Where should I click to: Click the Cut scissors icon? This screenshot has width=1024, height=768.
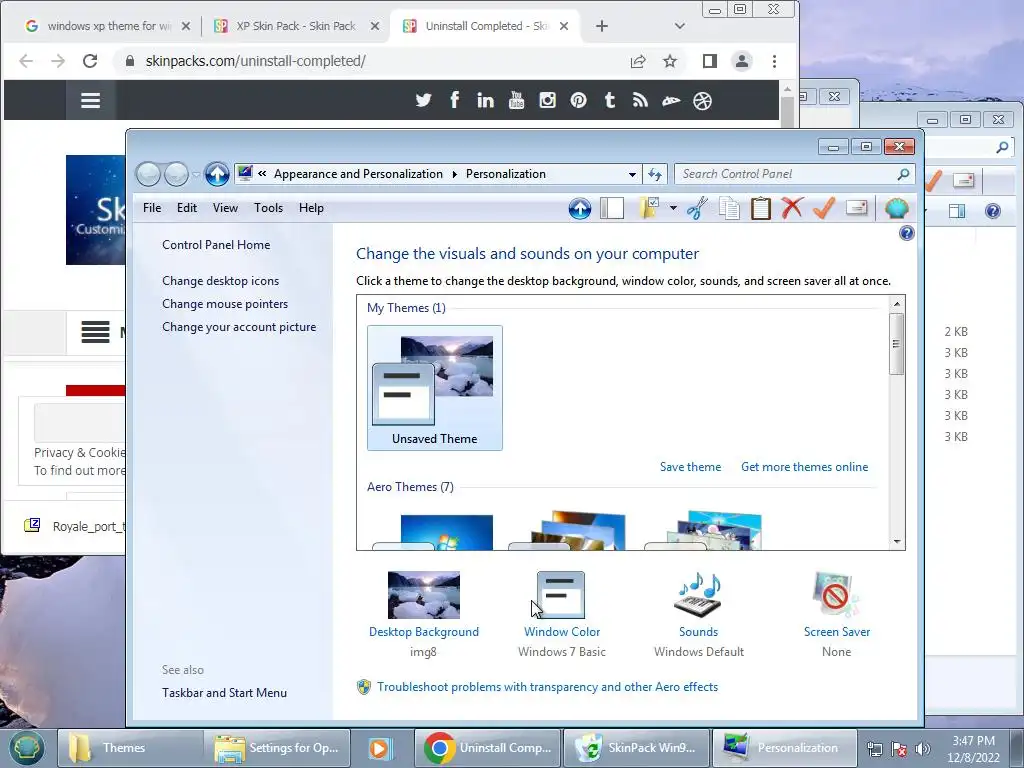point(697,208)
